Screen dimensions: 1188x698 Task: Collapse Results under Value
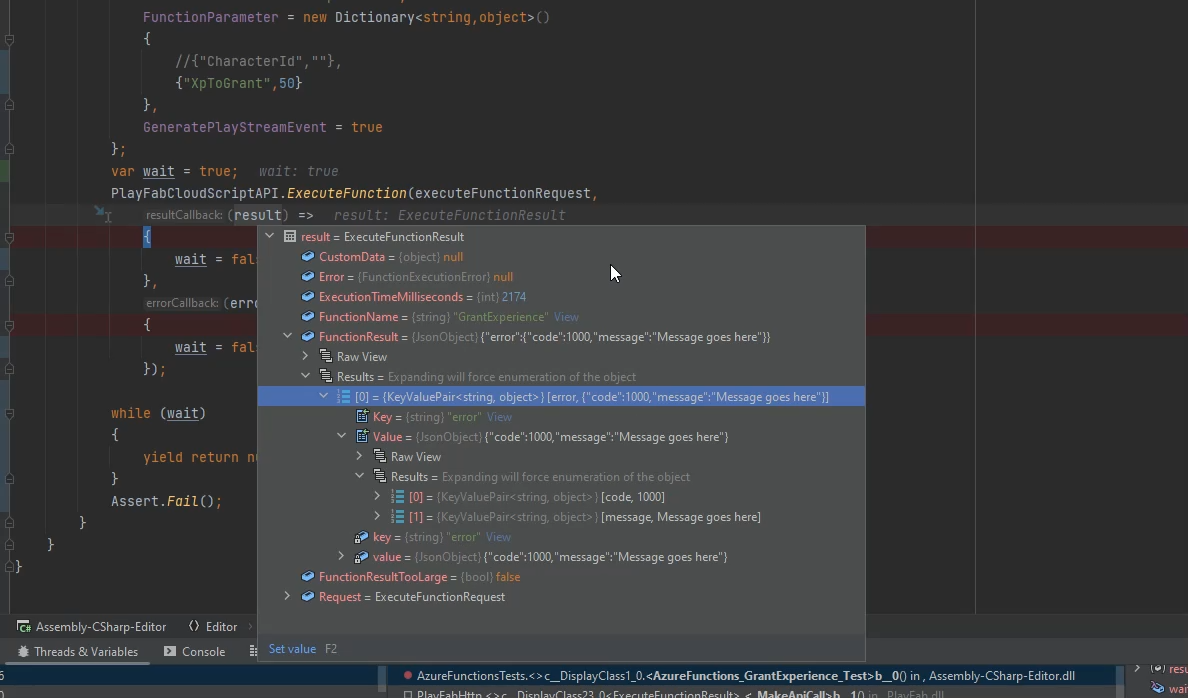point(359,477)
